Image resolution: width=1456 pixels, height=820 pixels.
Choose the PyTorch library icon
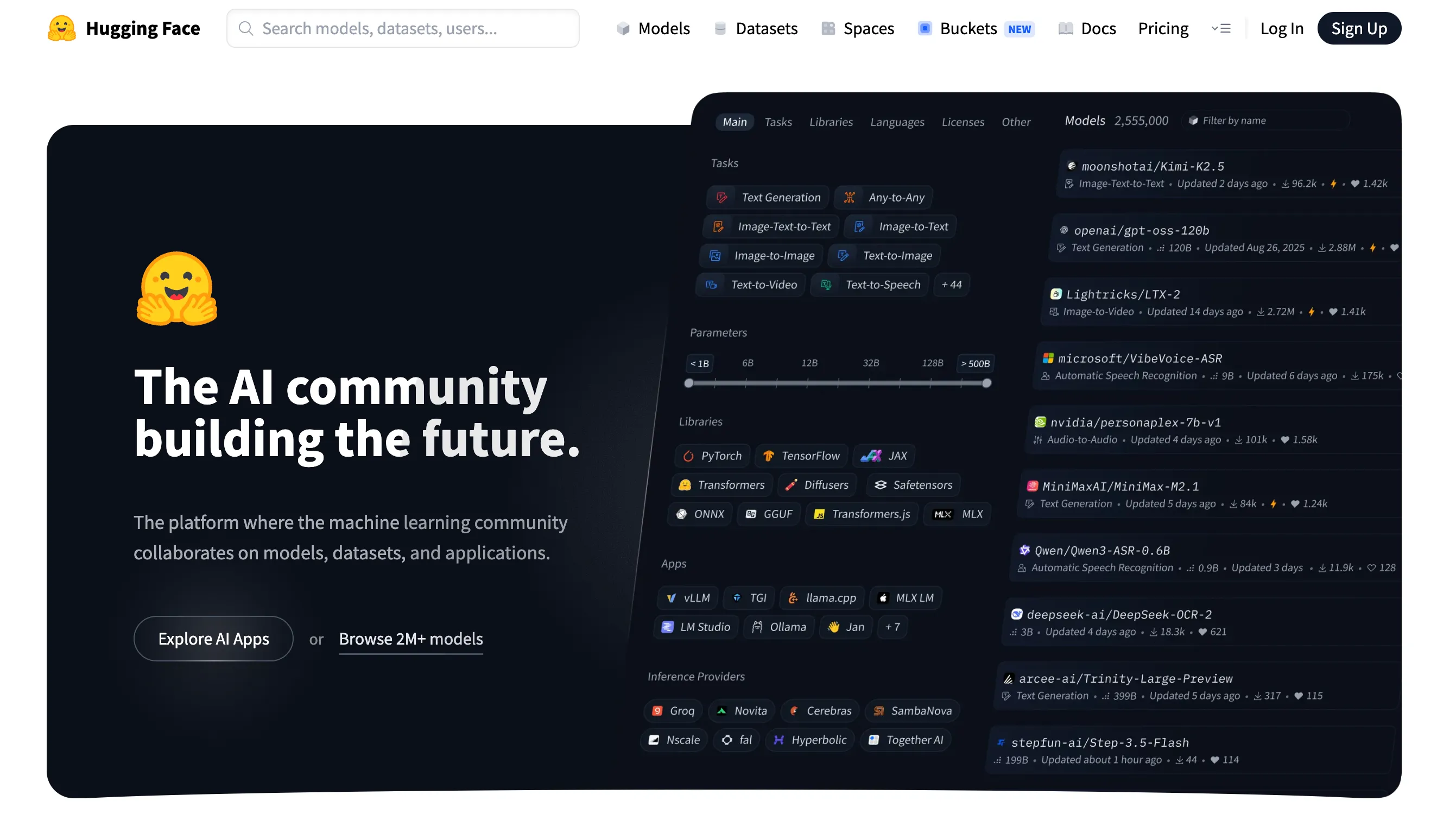point(688,456)
